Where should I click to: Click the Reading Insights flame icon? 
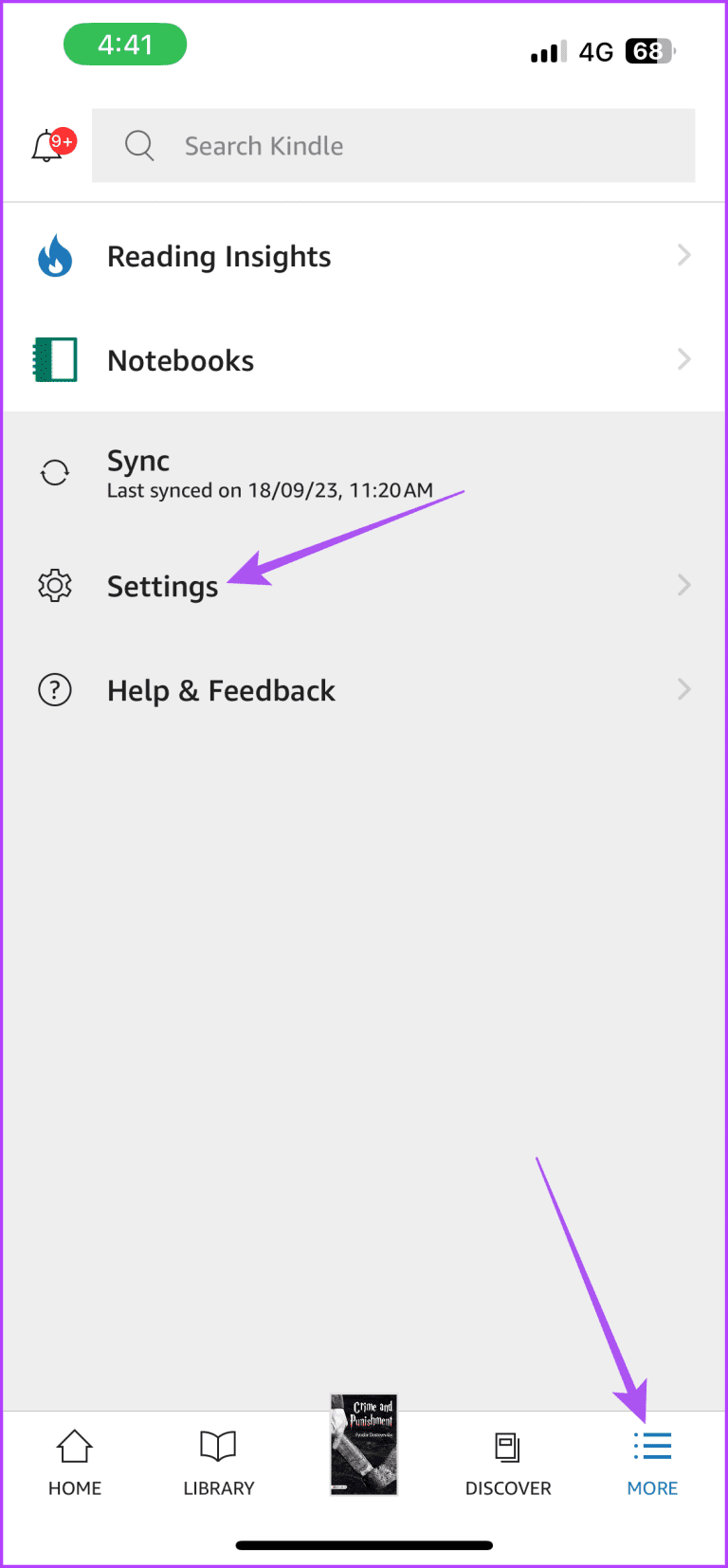pyautogui.click(x=54, y=255)
